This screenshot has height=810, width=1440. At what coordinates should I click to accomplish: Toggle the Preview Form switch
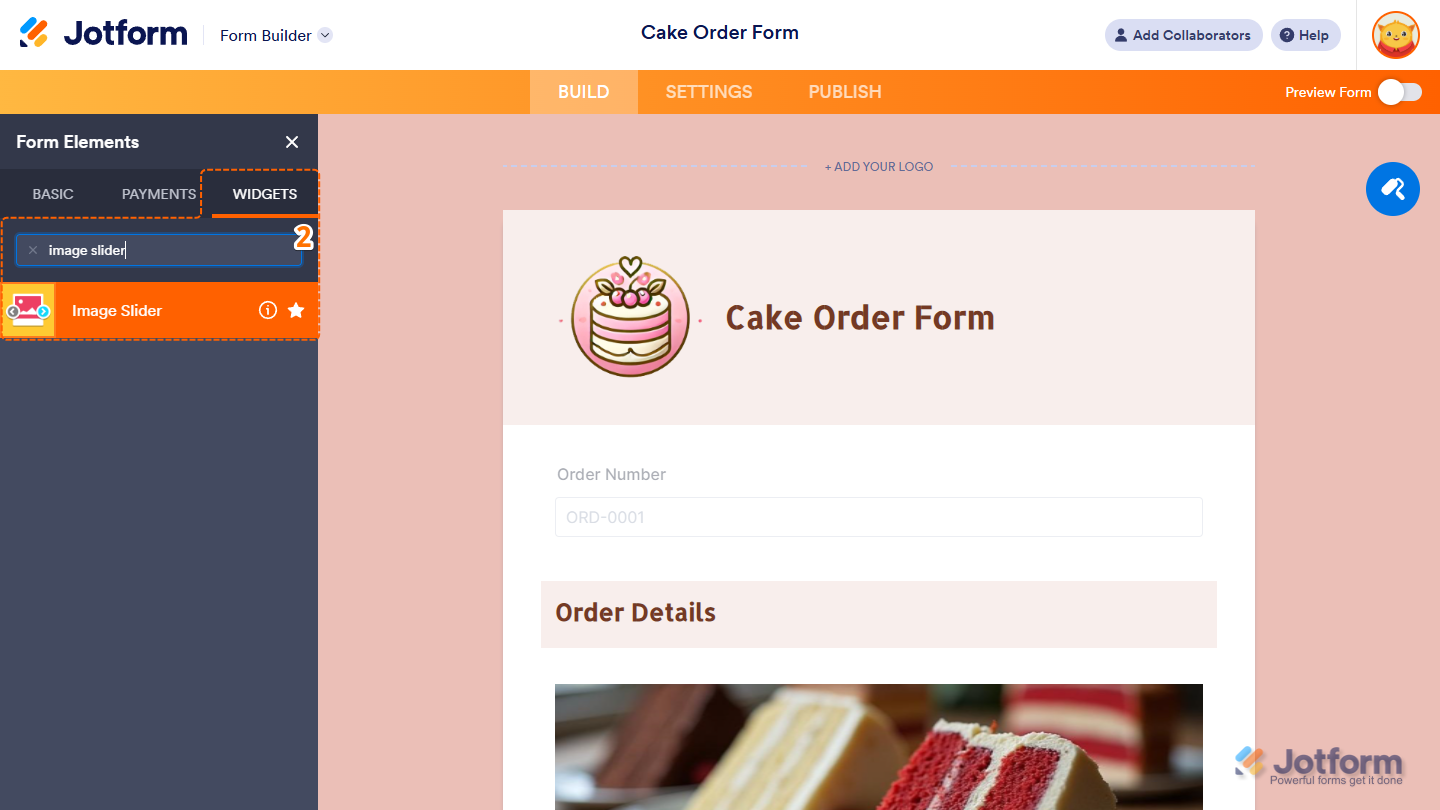tap(1399, 92)
